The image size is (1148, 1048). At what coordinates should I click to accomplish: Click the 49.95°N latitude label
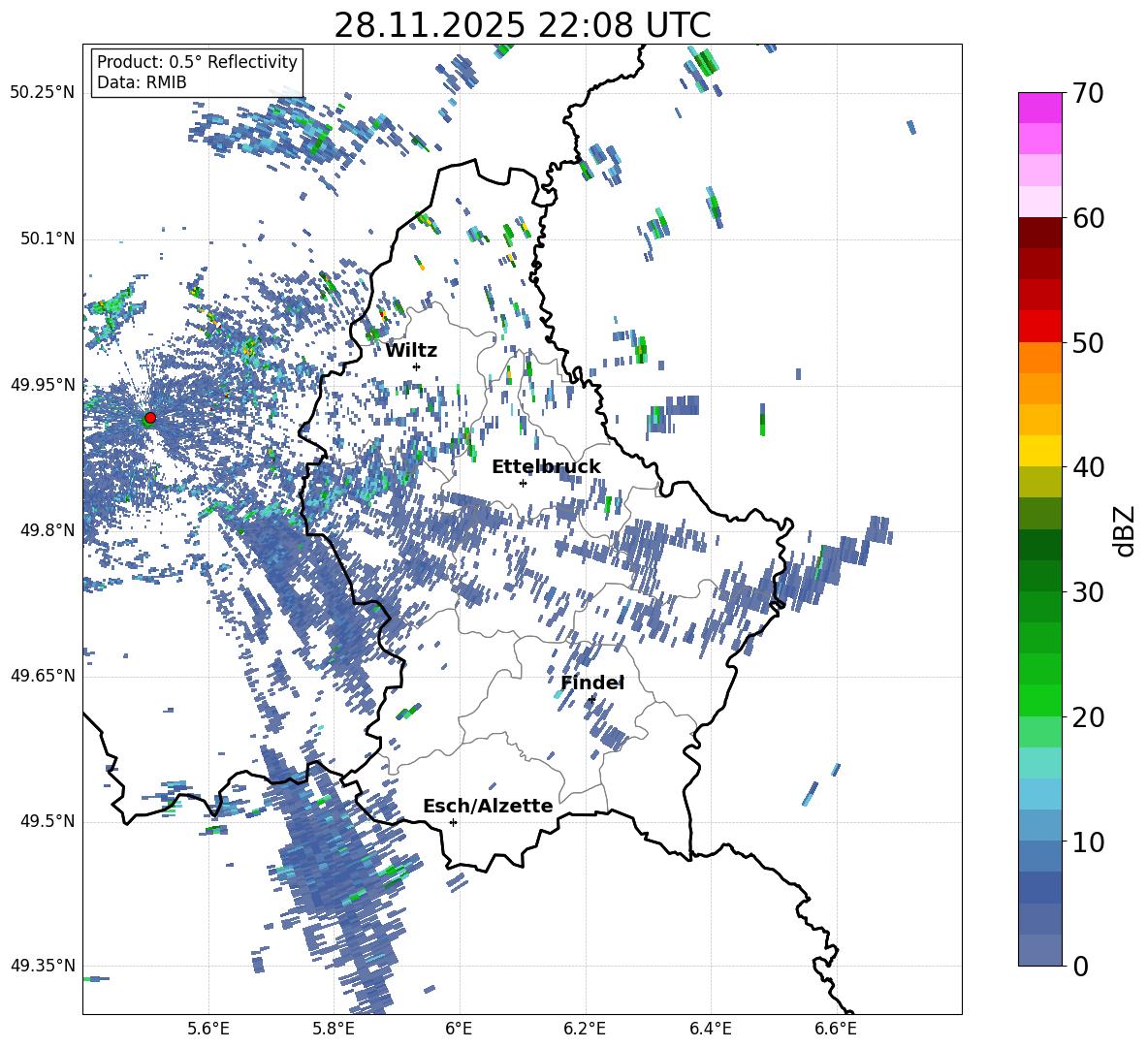pyautogui.click(x=43, y=384)
